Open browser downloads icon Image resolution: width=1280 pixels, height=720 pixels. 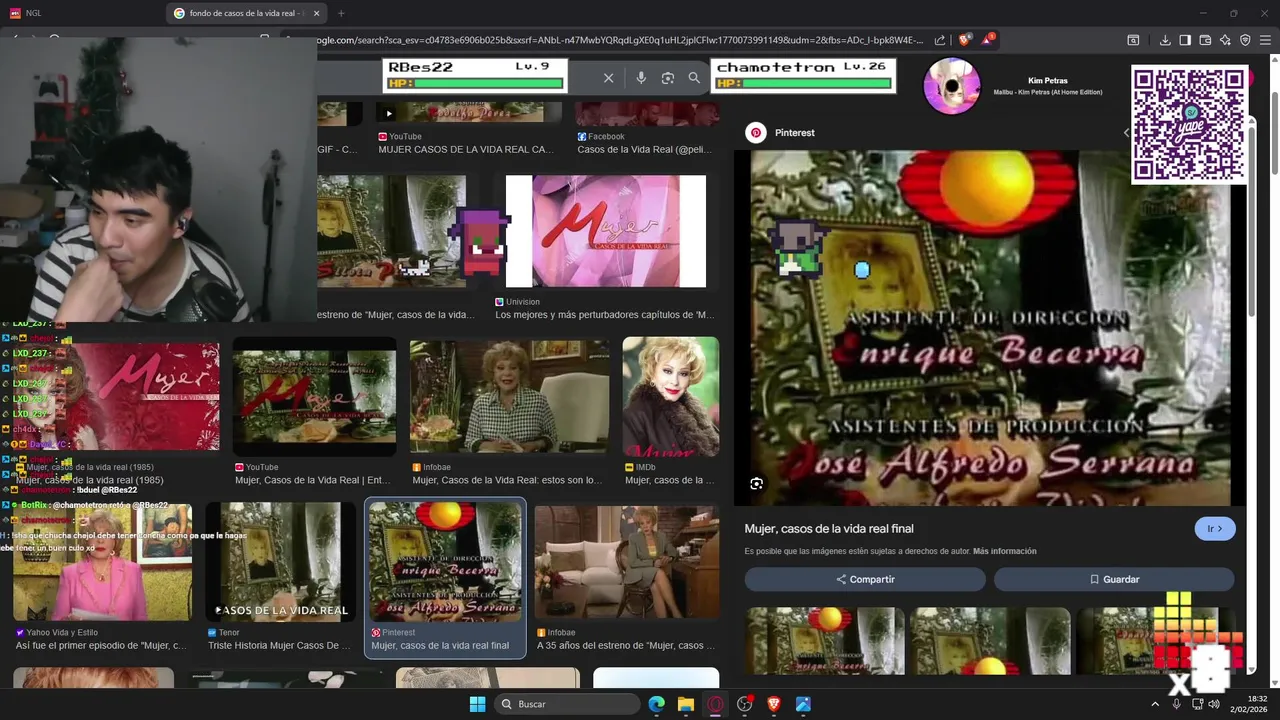pos(1165,40)
